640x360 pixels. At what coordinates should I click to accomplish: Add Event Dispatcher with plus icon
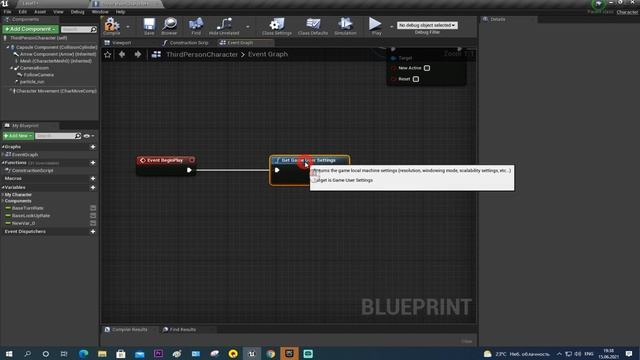[93, 231]
